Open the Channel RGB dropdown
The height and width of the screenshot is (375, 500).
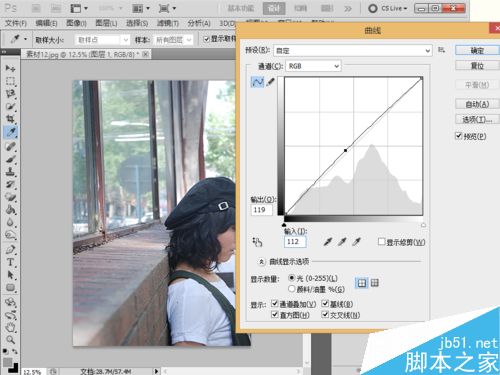coord(313,66)
